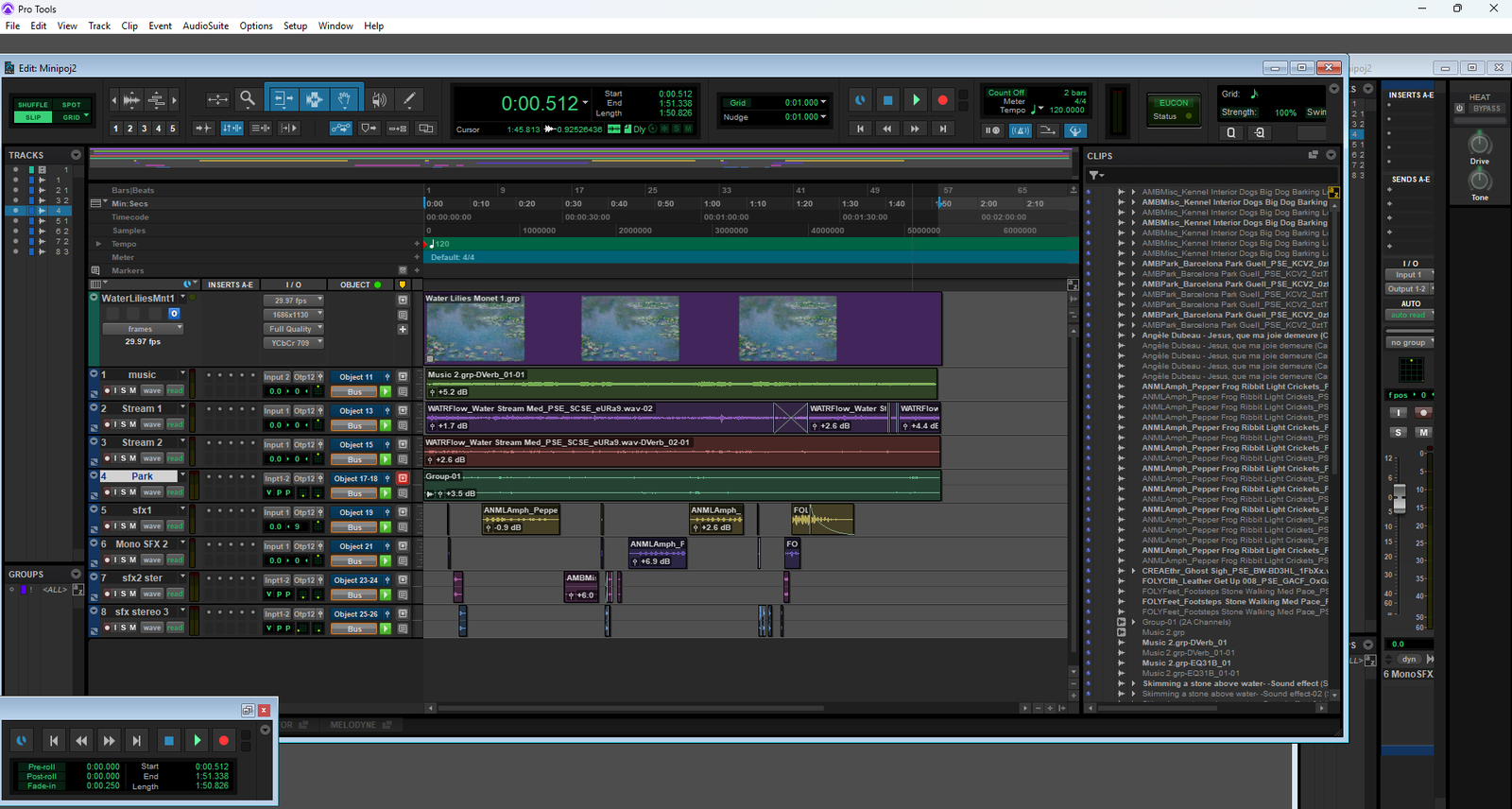Click the clips list filter funnel icon

(1096, 175)
